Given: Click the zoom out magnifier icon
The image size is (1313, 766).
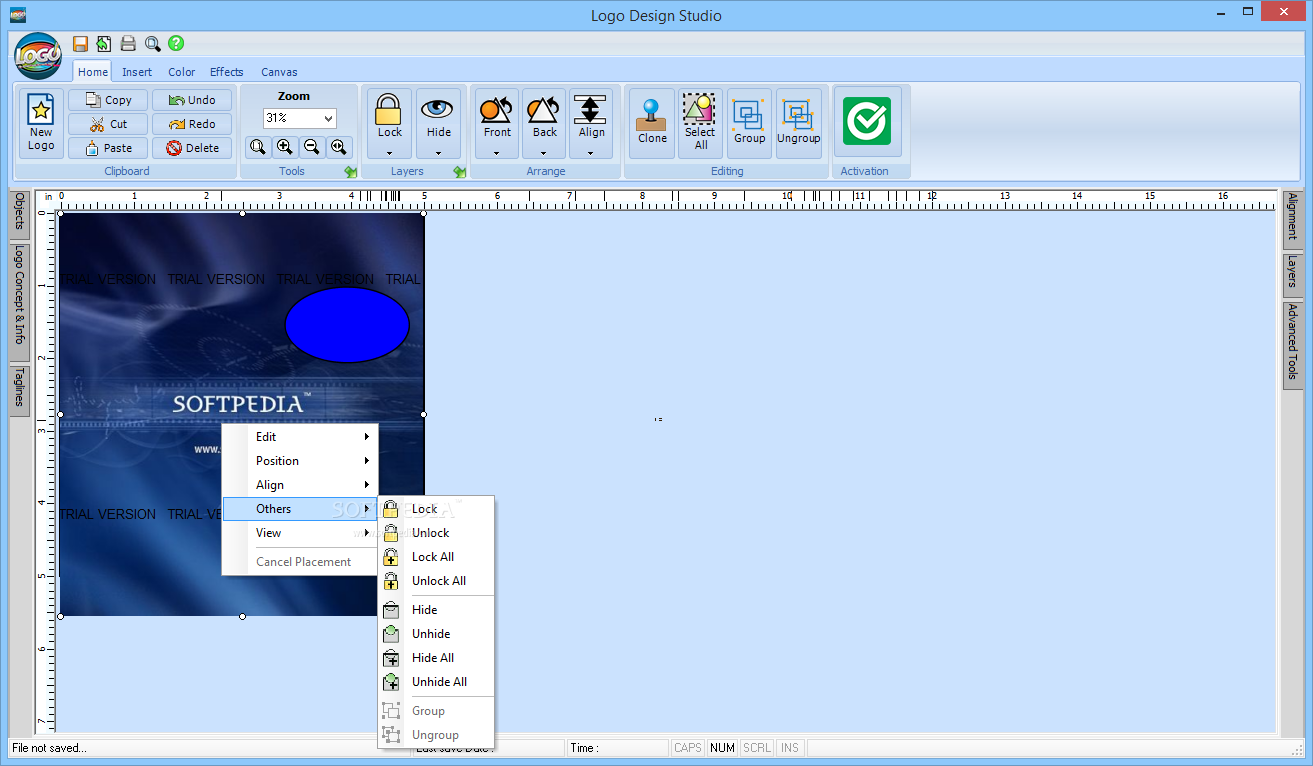Looking at the screenshot, I should click(x=312, y=147).
